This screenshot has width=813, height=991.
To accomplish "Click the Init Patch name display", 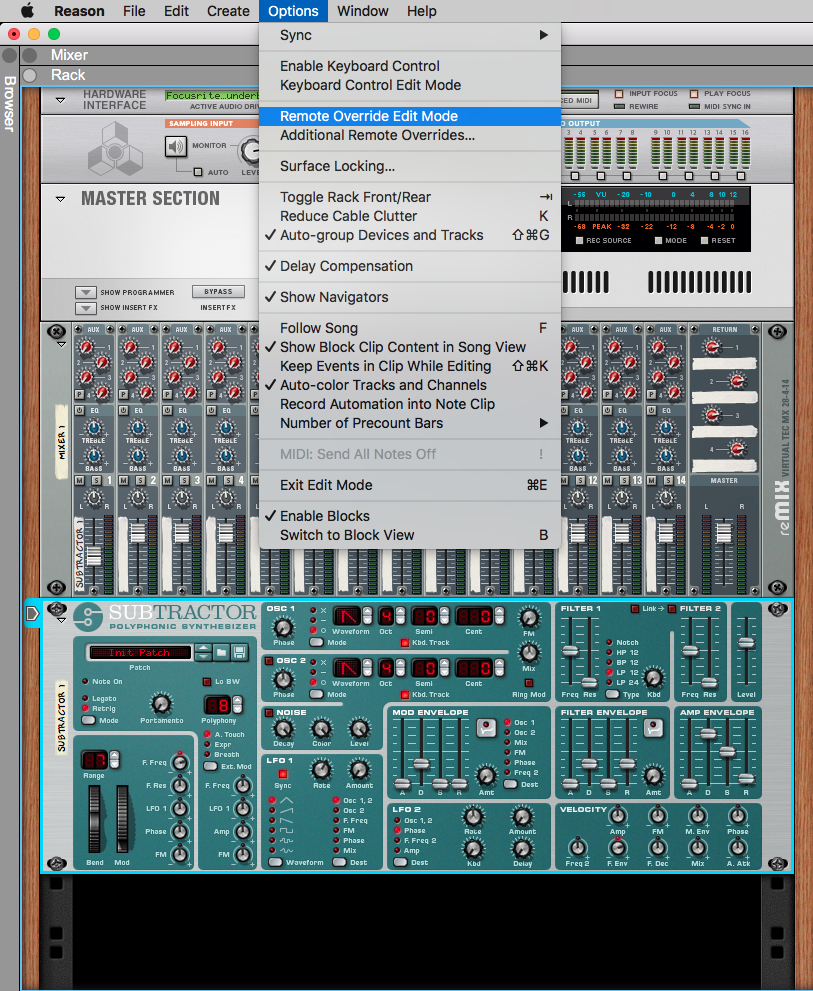I will (140, 652).
